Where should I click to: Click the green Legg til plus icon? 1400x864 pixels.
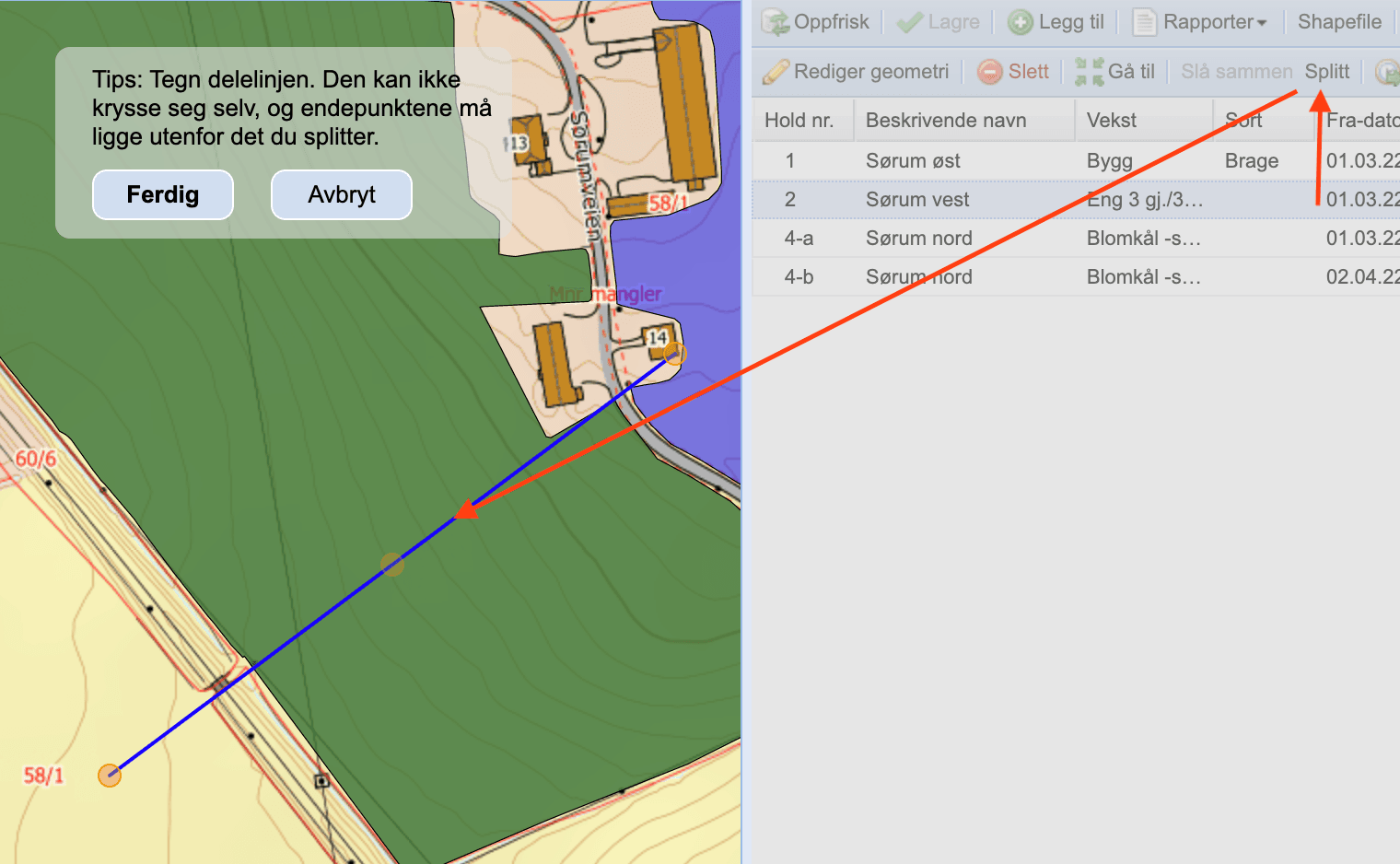pos(1021,22)
